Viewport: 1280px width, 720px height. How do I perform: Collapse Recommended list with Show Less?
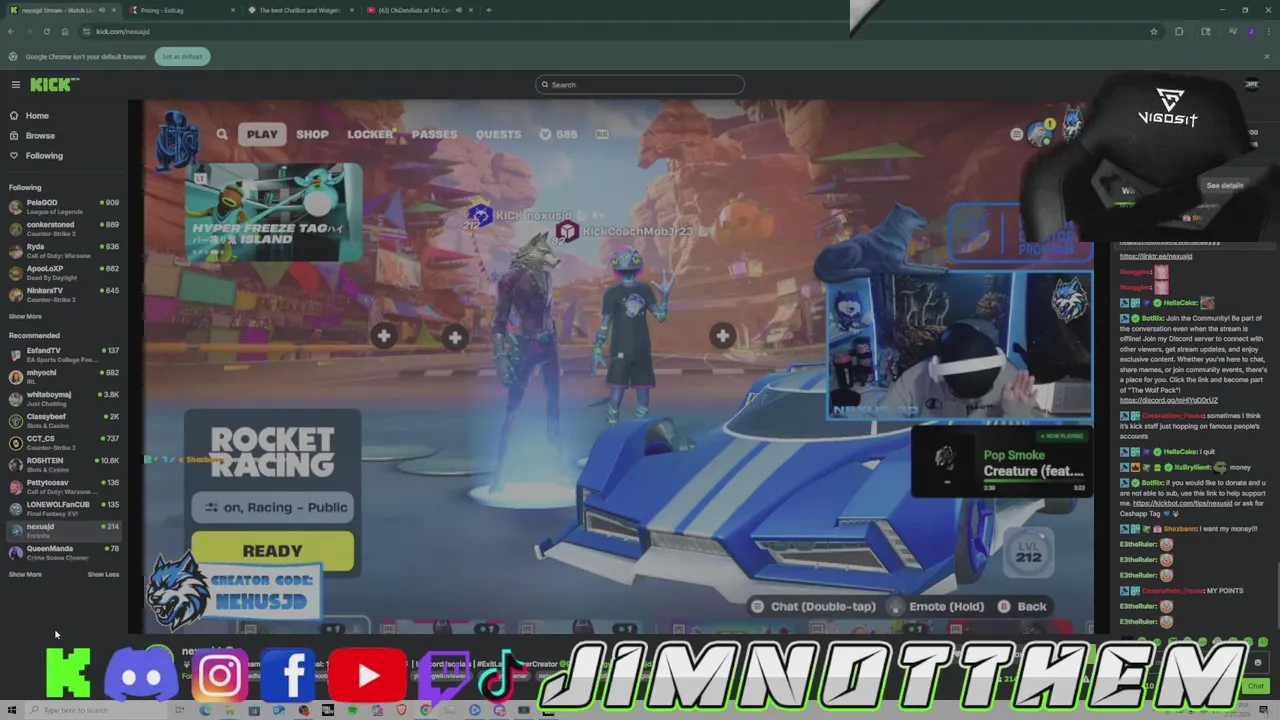coord(103,575)
